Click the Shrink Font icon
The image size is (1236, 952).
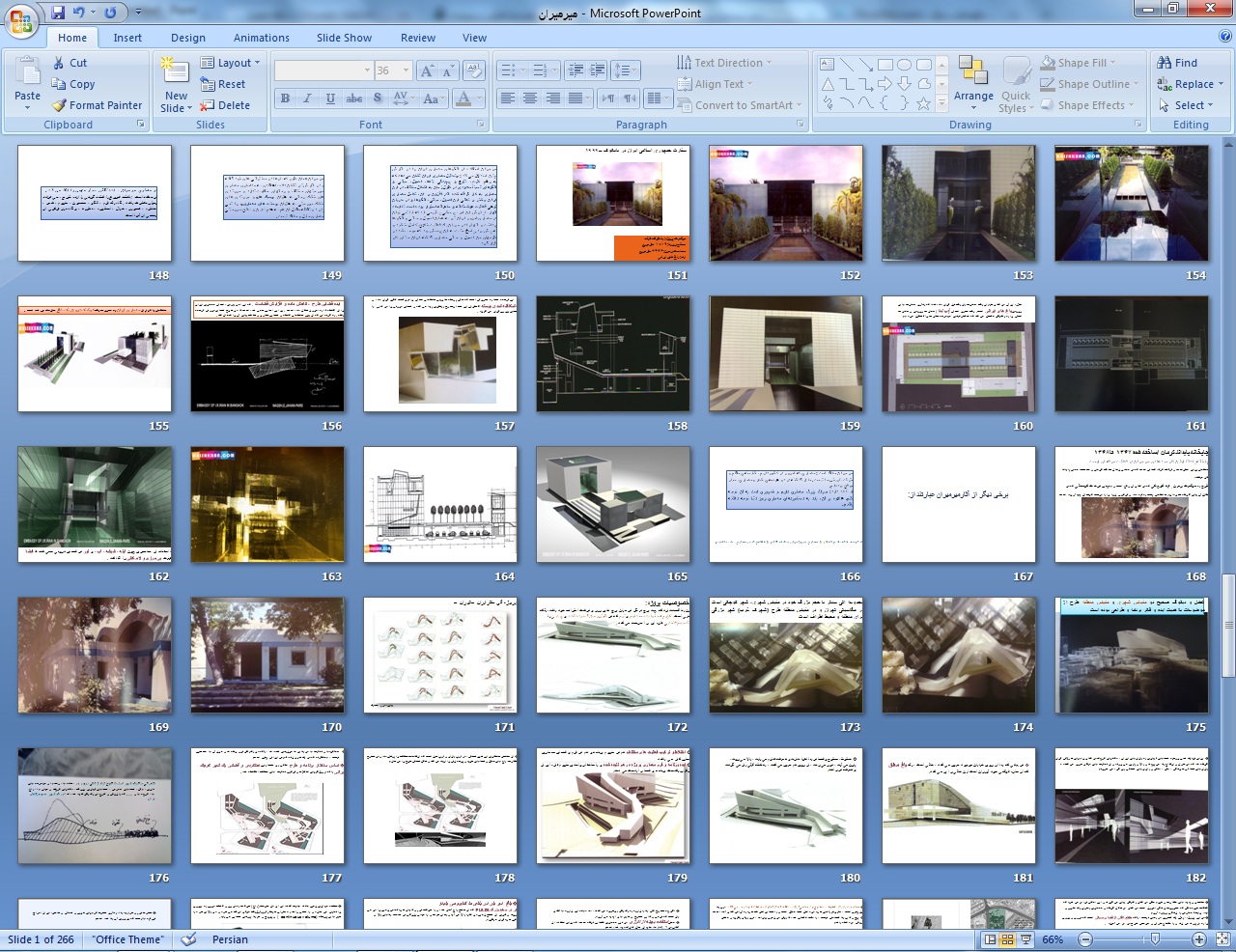[448, 70]
